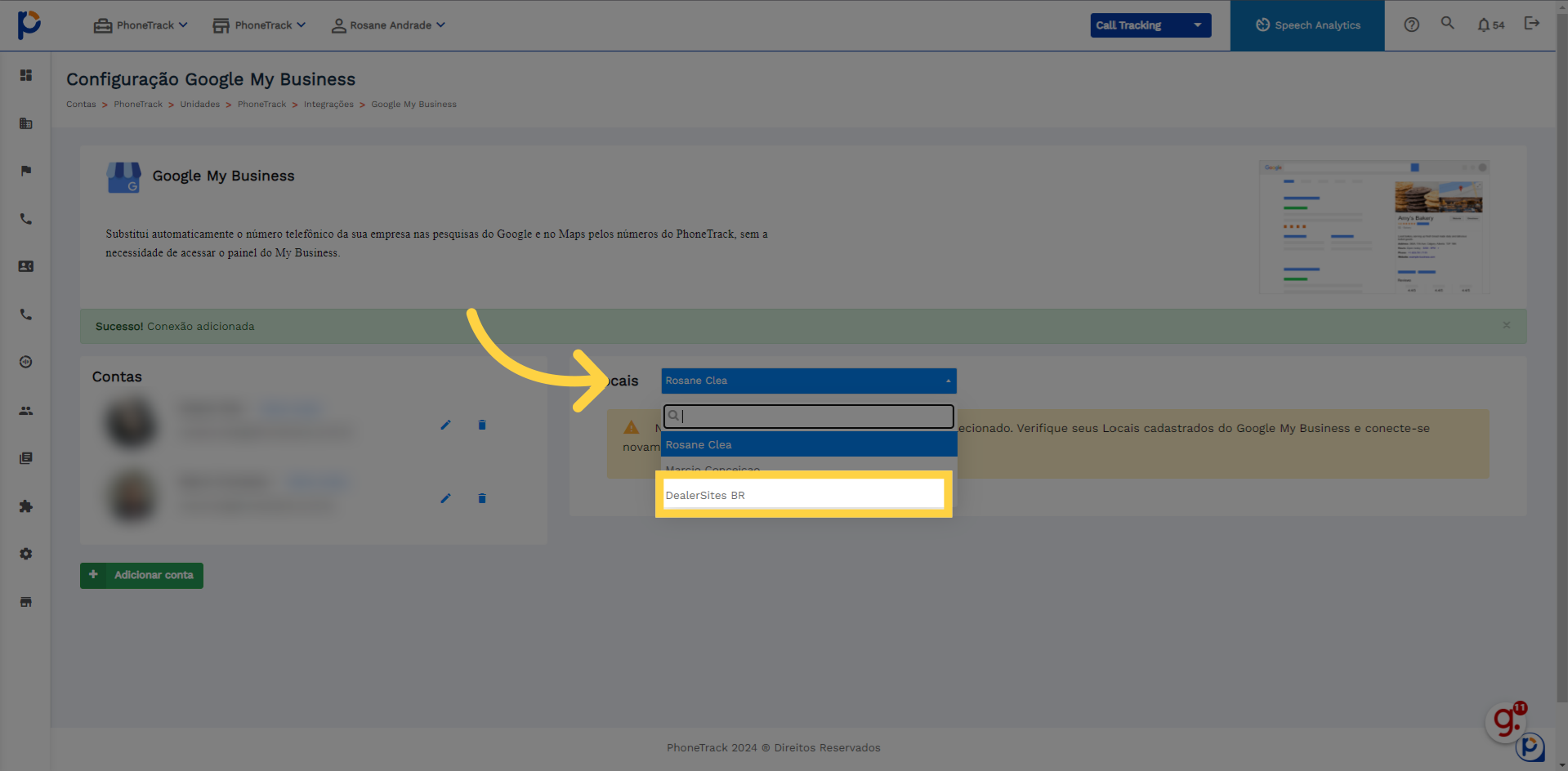Edit the first account with pencil
The width and height of the screenshot is (1568, 771).
coord(445,425)
